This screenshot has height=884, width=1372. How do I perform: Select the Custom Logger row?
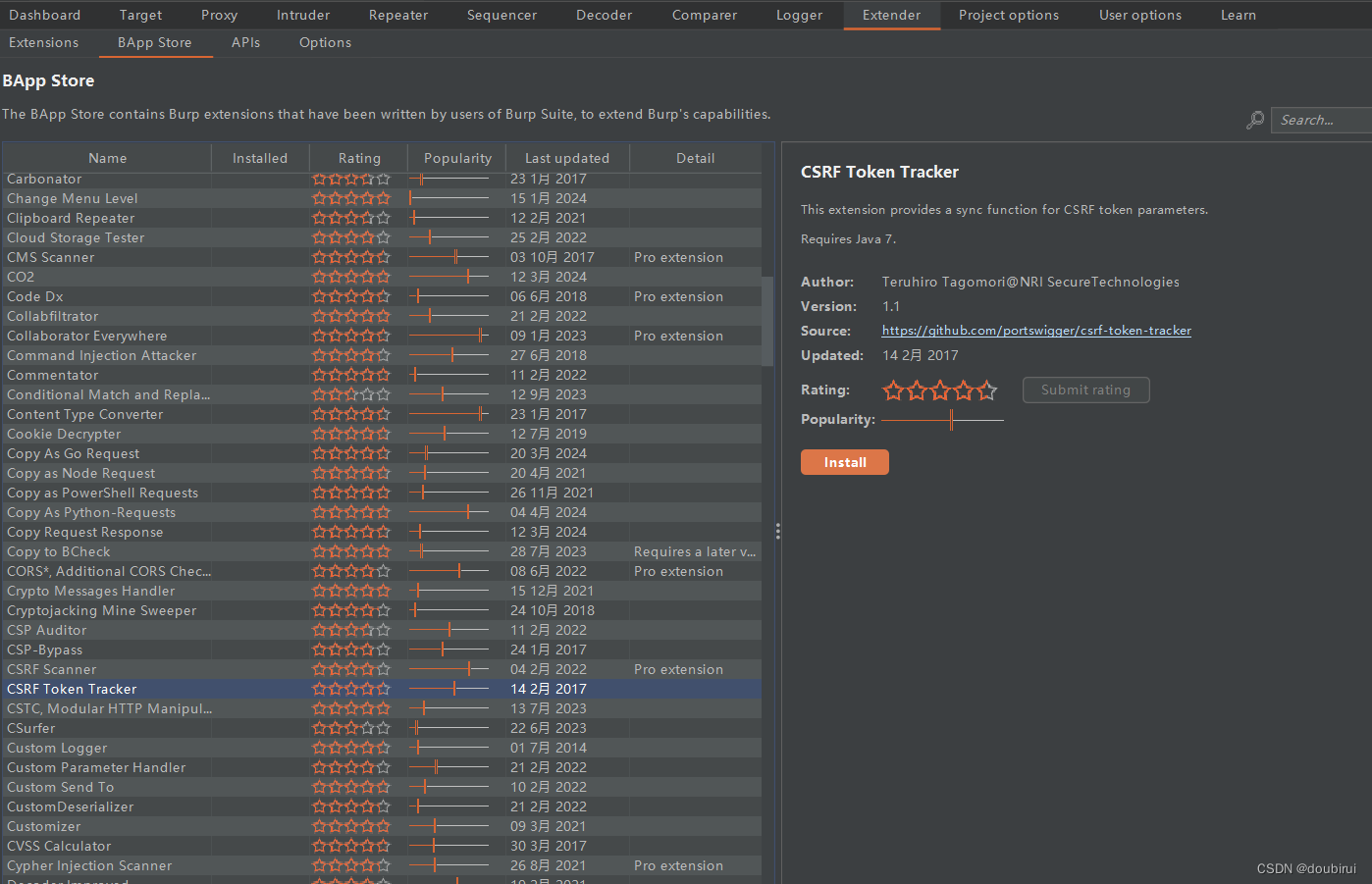pos(382,748)
